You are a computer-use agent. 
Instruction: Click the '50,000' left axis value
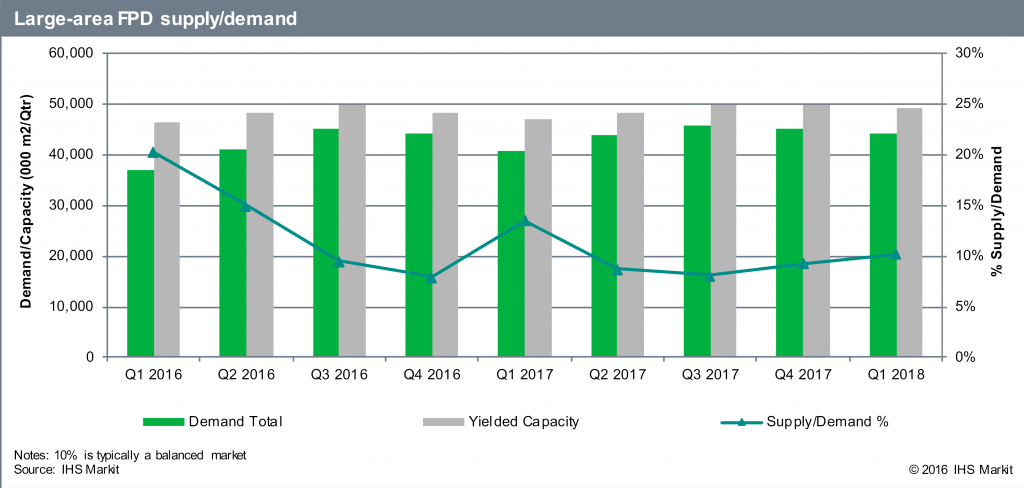72,104
